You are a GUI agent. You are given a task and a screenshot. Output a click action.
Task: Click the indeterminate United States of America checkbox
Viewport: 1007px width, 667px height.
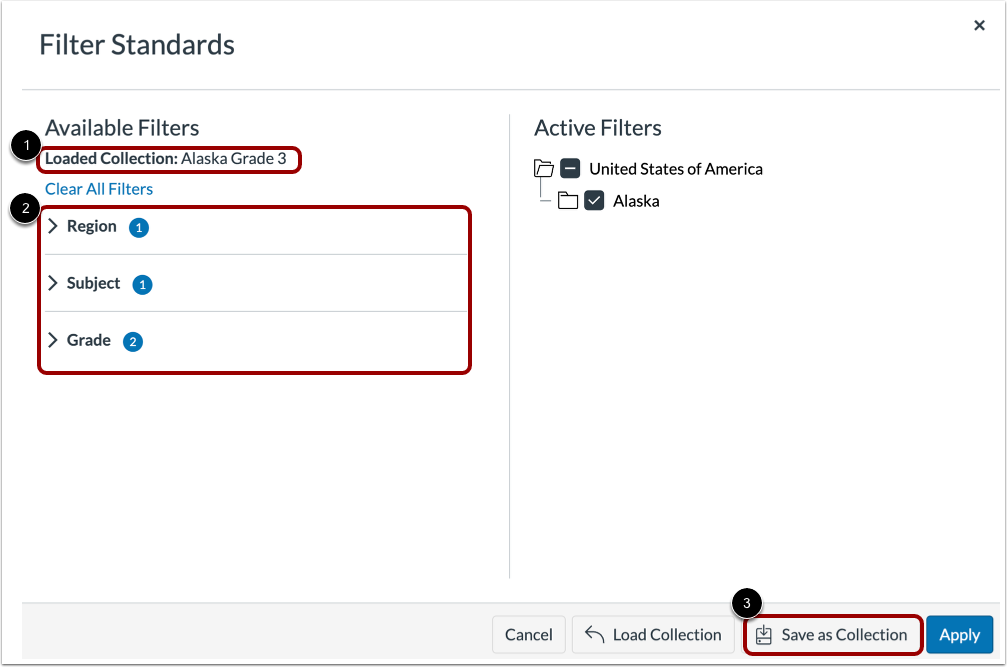coord(570,168)
